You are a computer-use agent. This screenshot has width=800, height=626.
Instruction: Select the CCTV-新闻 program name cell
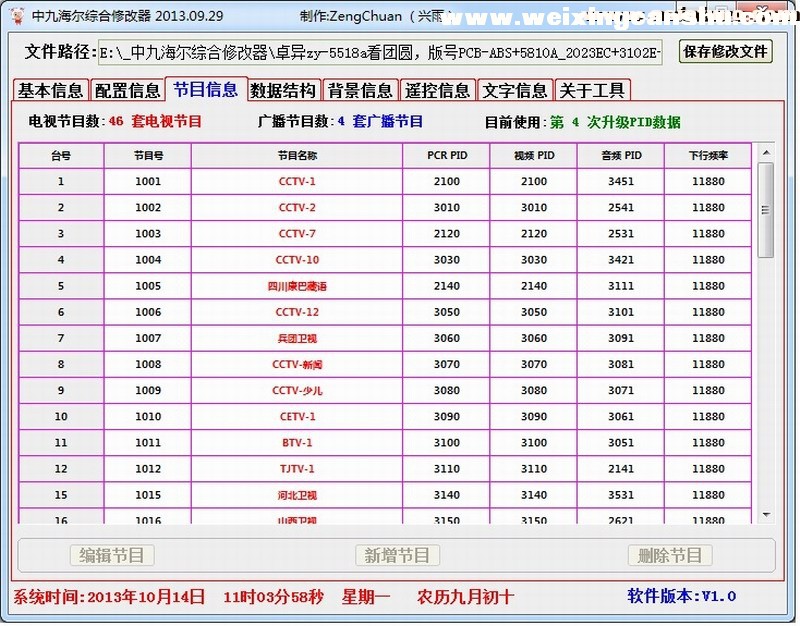[297, 364]
